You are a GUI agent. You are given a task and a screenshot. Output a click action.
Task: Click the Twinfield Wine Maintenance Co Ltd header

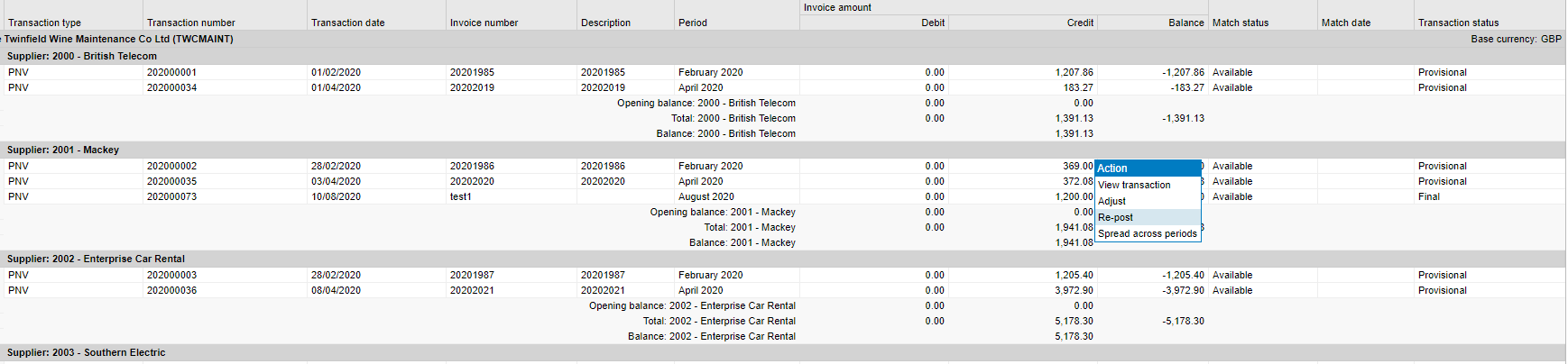tap(118, 39)
